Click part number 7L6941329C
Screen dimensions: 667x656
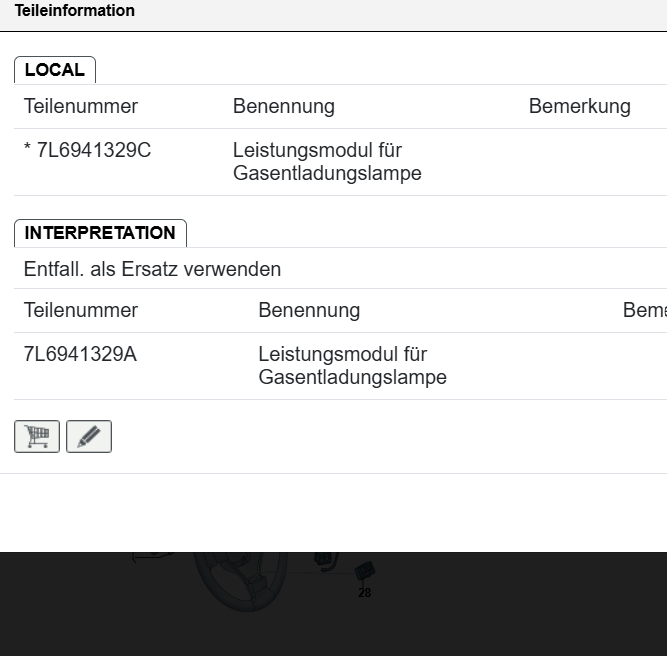tap(94, 150)
